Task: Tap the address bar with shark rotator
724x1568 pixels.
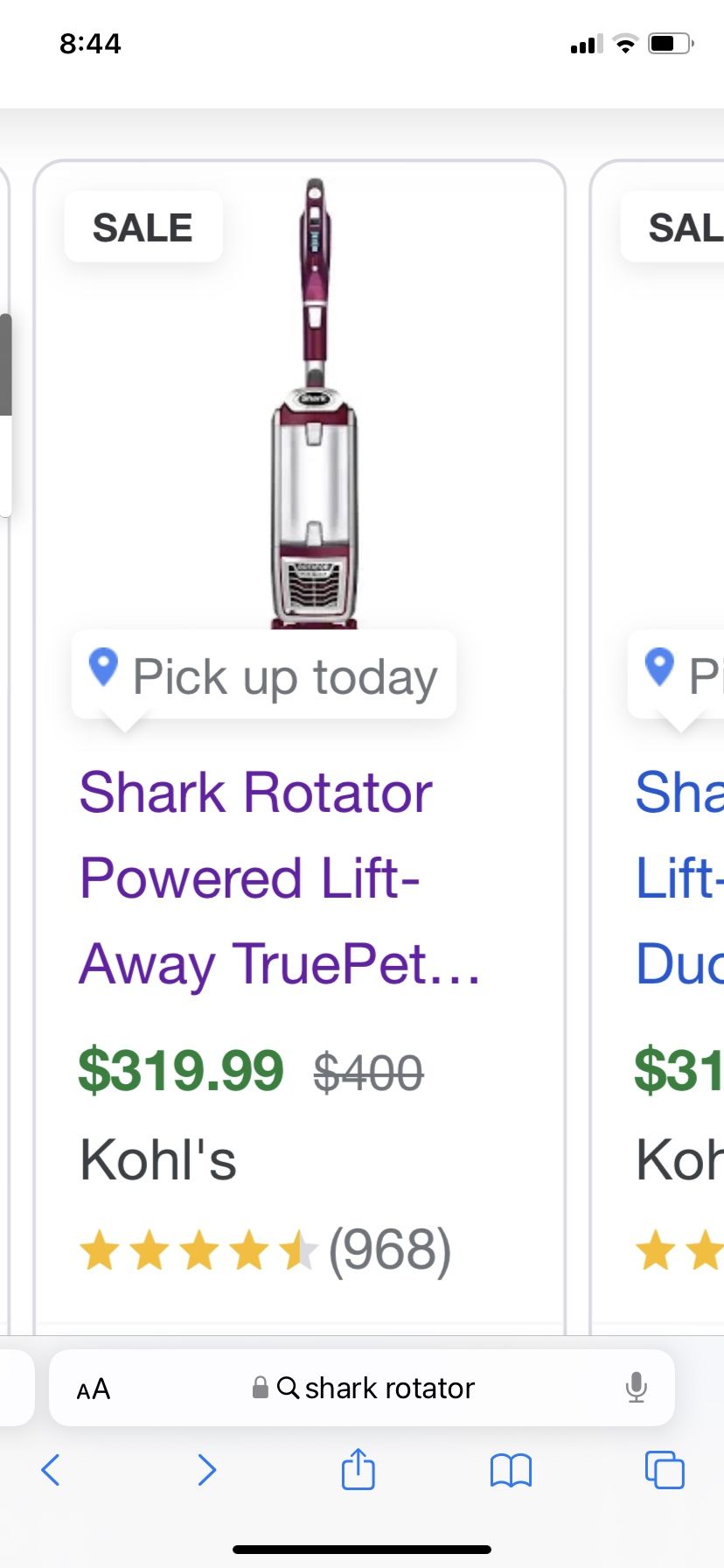Action: tap(389, 1388)
